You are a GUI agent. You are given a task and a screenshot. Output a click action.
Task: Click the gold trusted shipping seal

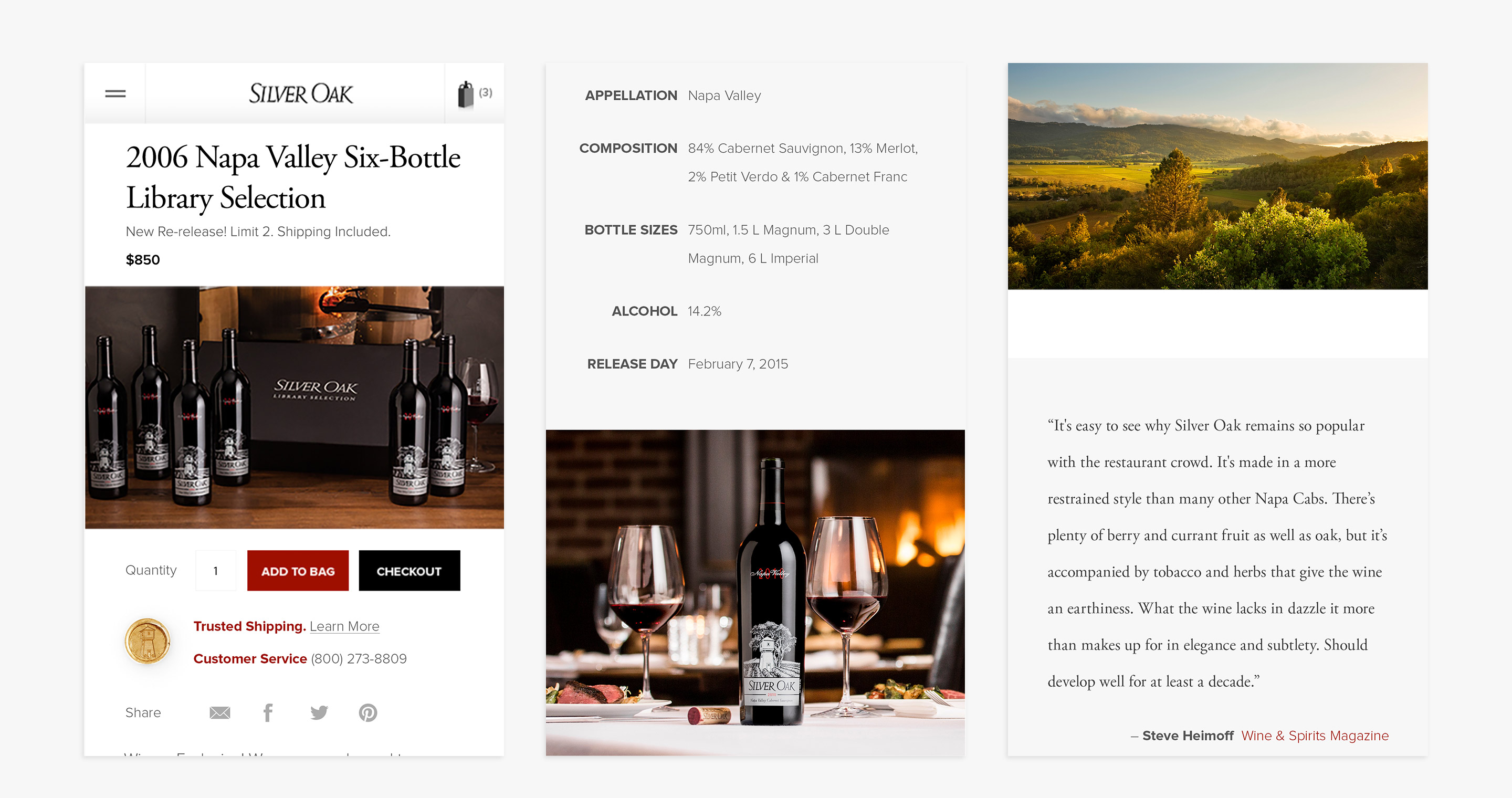pos(148,640)
